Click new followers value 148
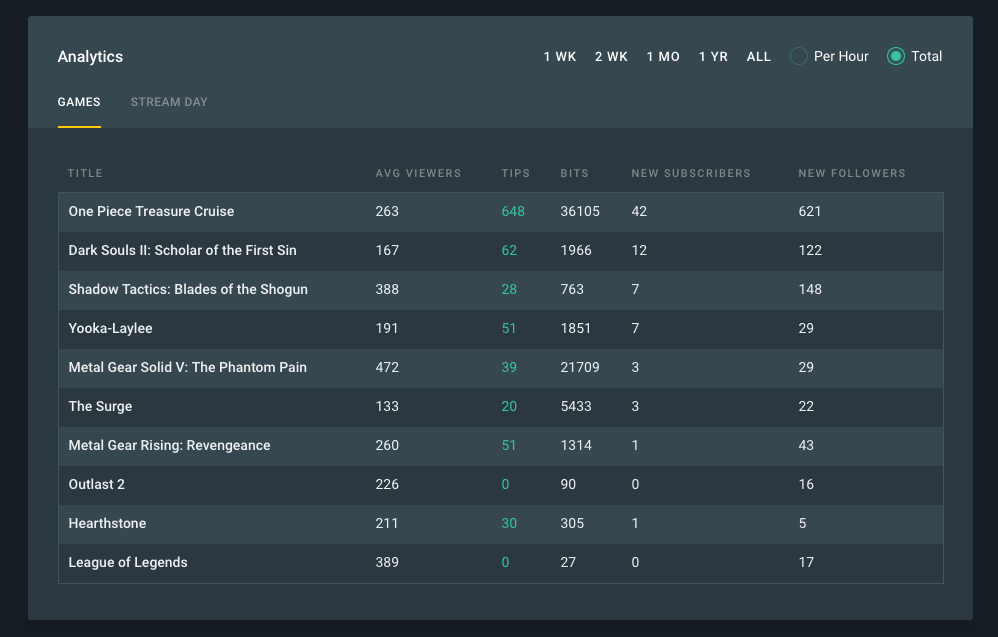 tap(810, 289)
